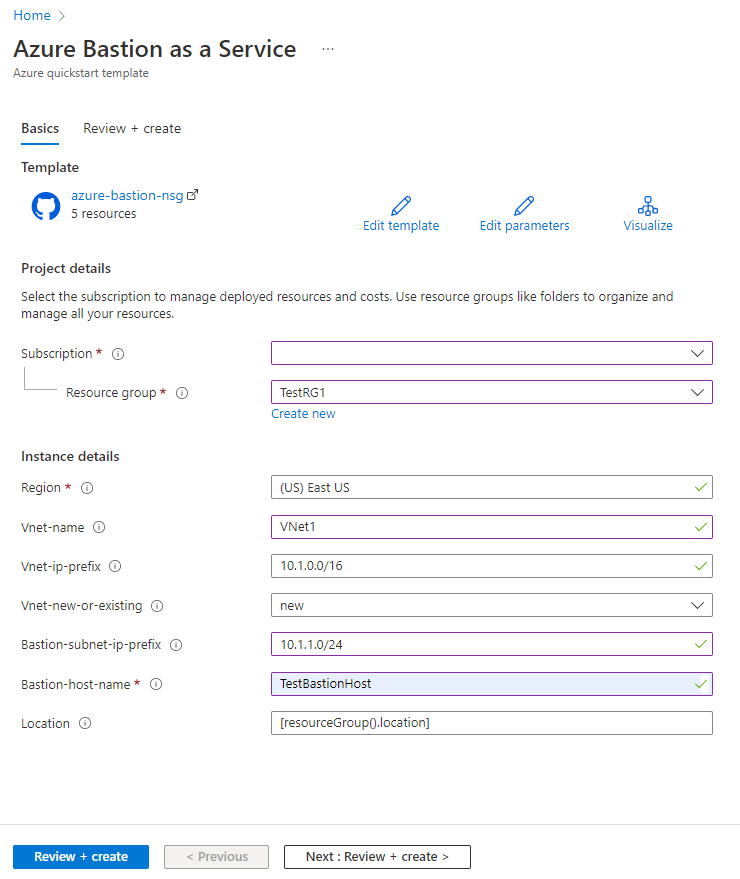The height and width of the screenshot is (879, 740).
Task: Click the Vnet-ip-prefix field with 10.1.0.0/16
Action: 492,566
